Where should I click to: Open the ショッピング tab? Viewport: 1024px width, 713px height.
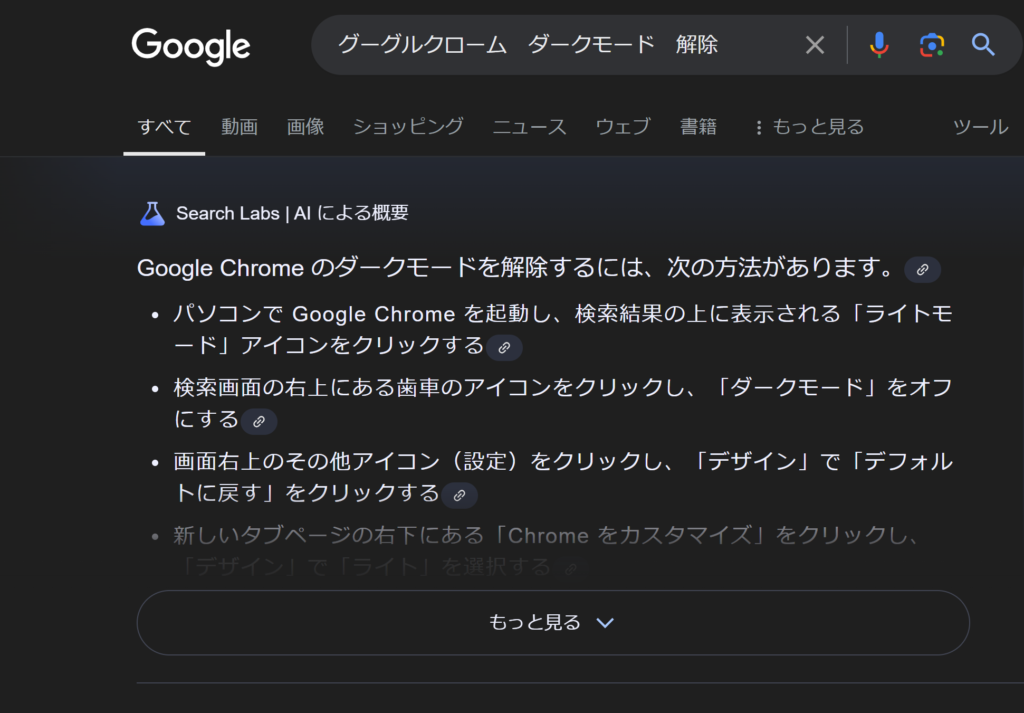pyautogui.click(x=408, y=127)
